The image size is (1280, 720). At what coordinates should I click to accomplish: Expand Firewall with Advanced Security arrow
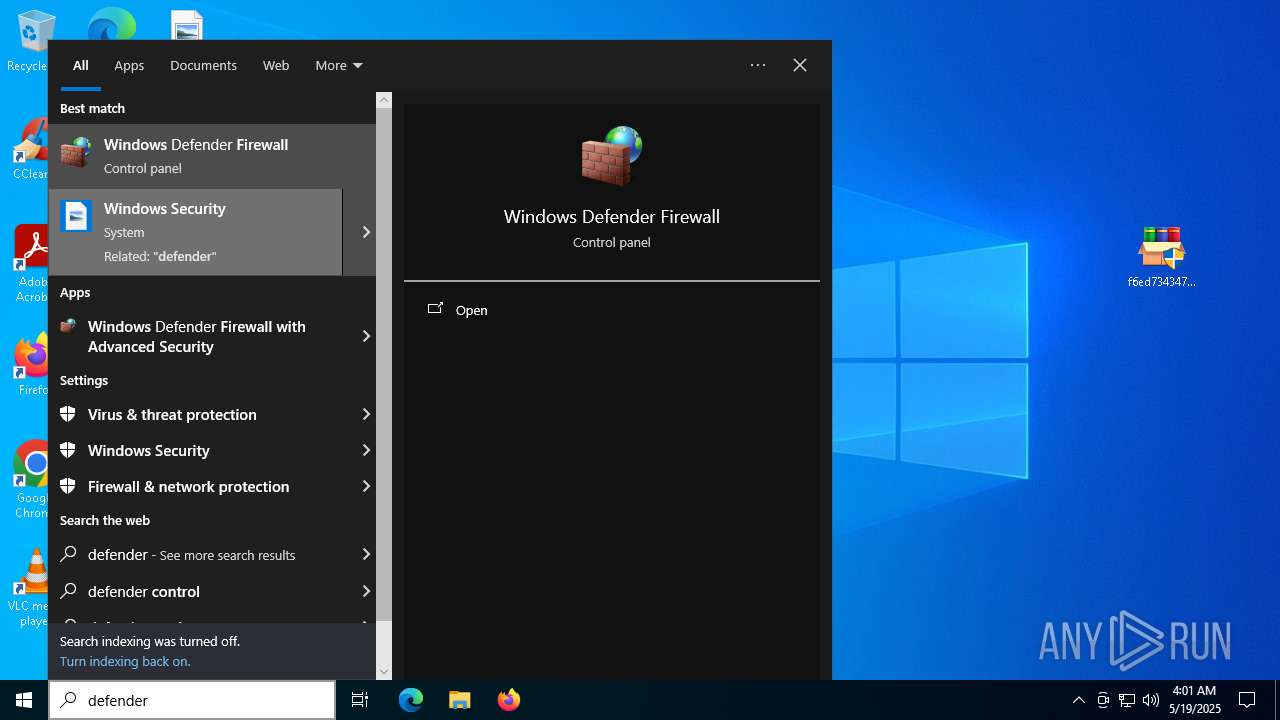[x=366, y=336]
